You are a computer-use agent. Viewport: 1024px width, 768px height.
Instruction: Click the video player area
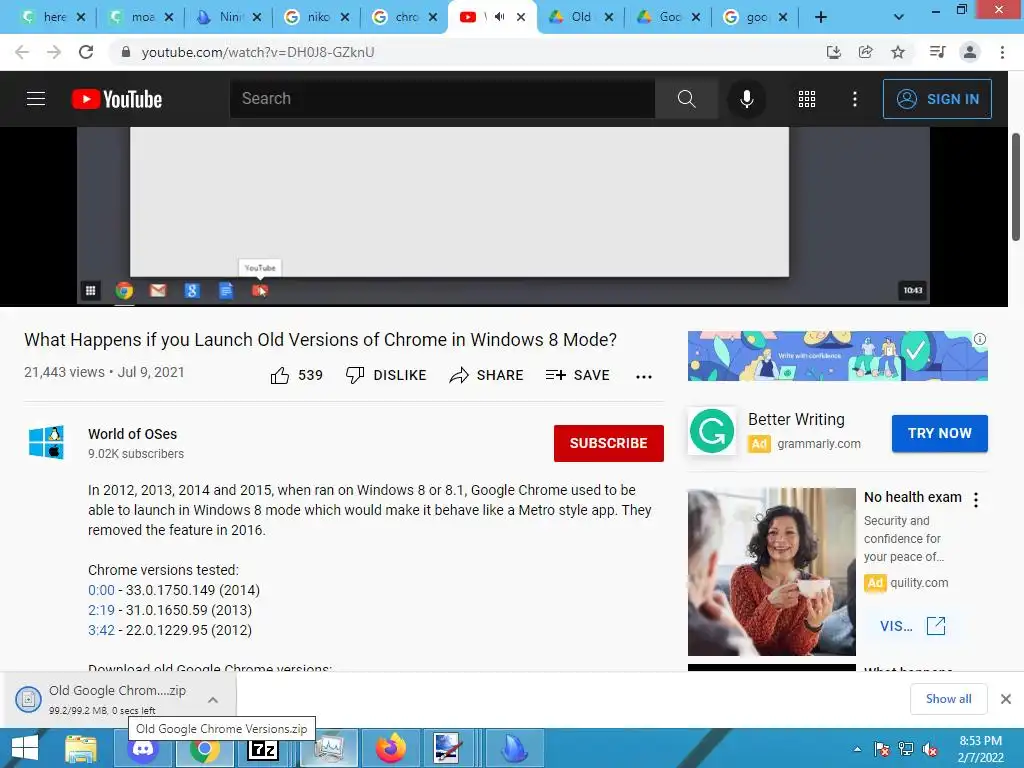(x=504, y=216)
